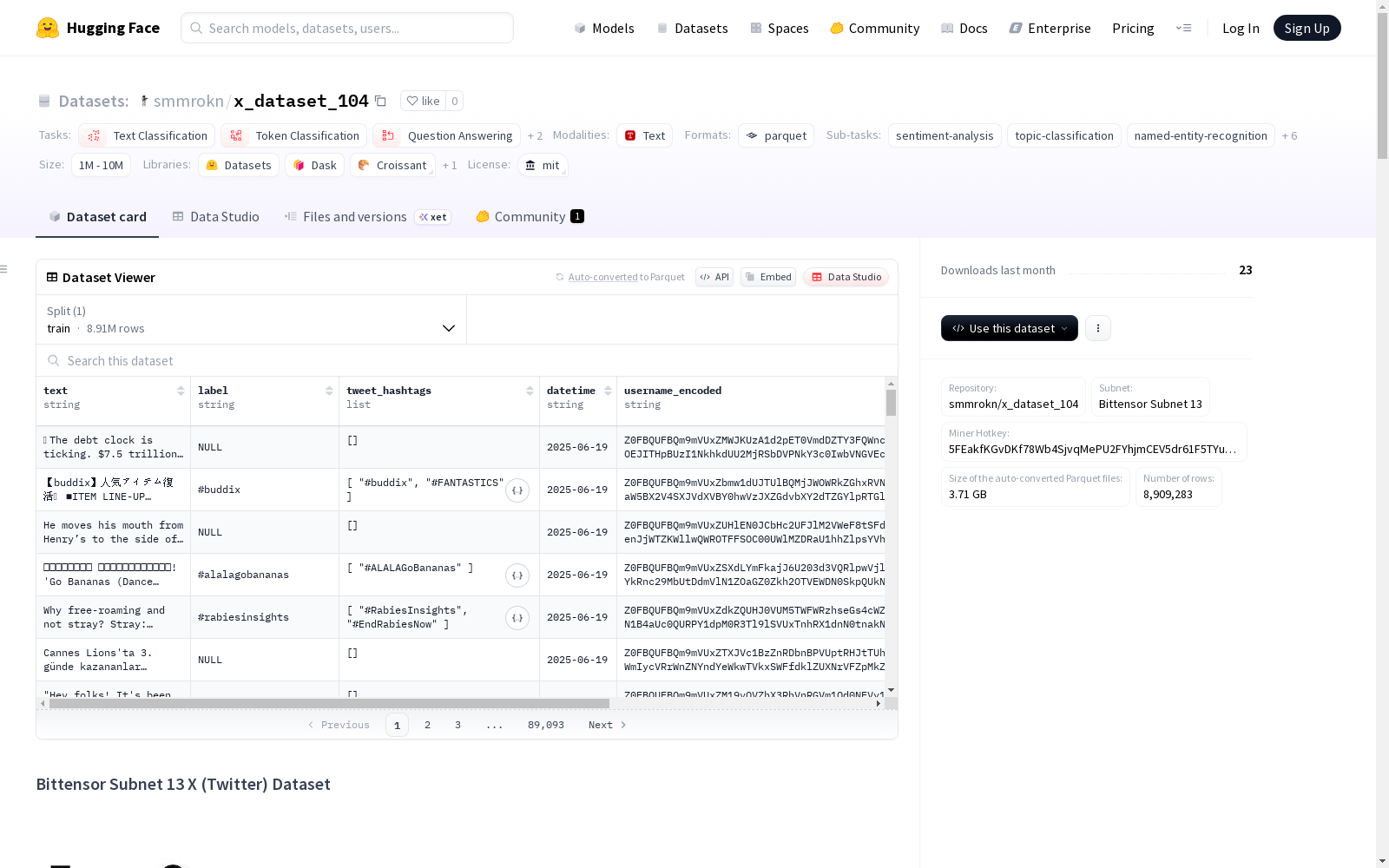Open Models in the top navigation

pyautogui.click(x=604, y=29)
